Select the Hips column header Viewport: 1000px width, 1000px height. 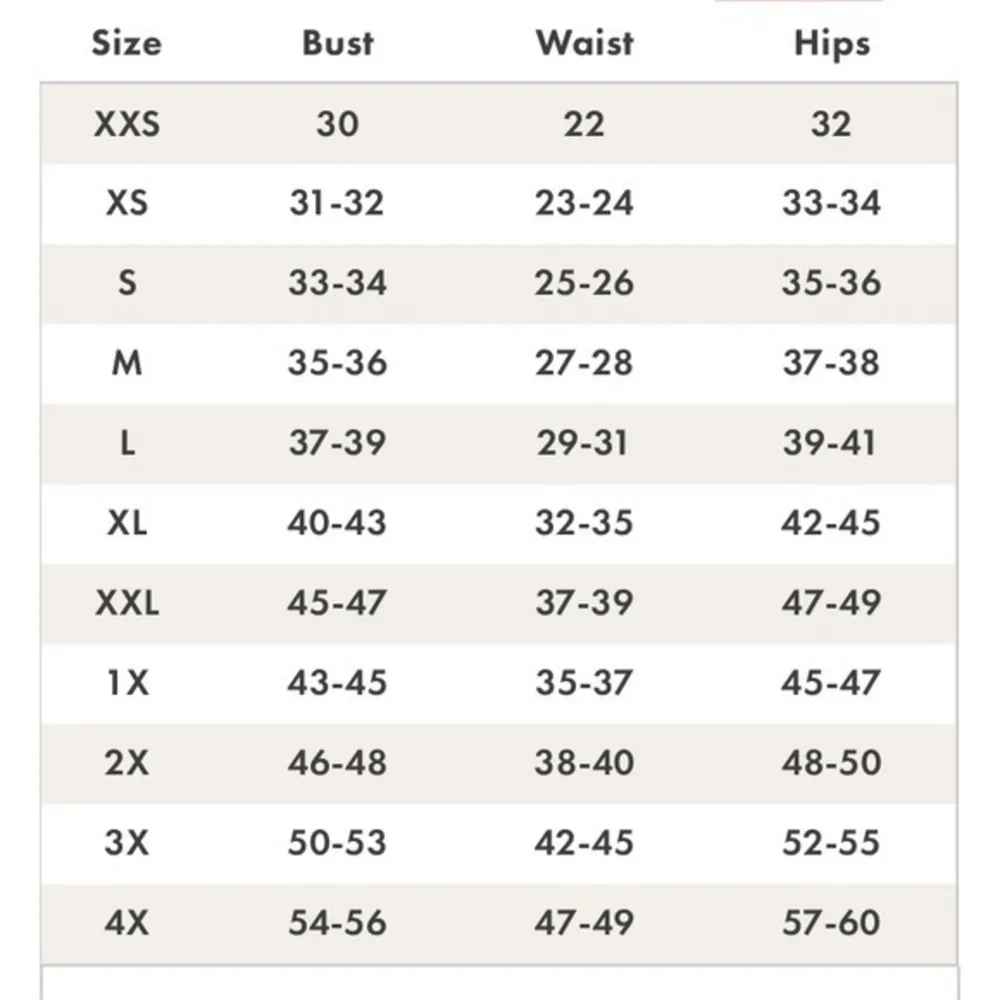pos(831,43)
